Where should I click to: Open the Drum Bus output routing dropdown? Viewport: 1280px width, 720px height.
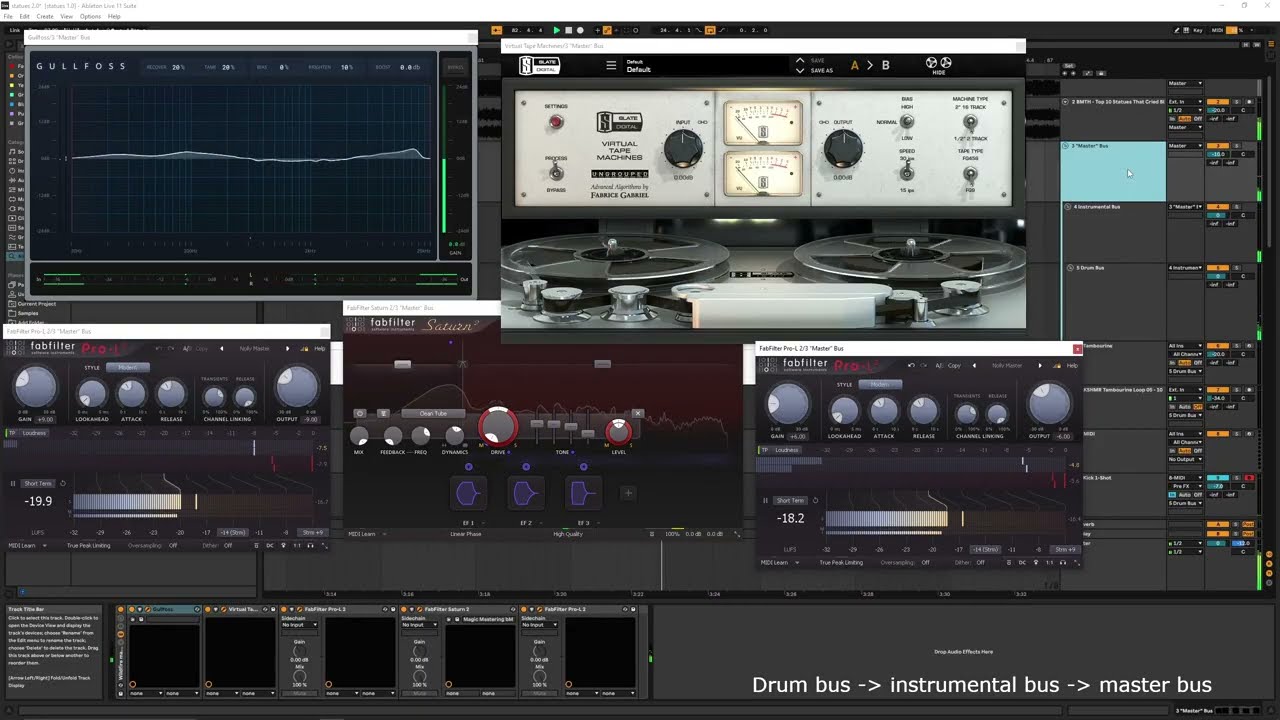[x=1185, y=268]
